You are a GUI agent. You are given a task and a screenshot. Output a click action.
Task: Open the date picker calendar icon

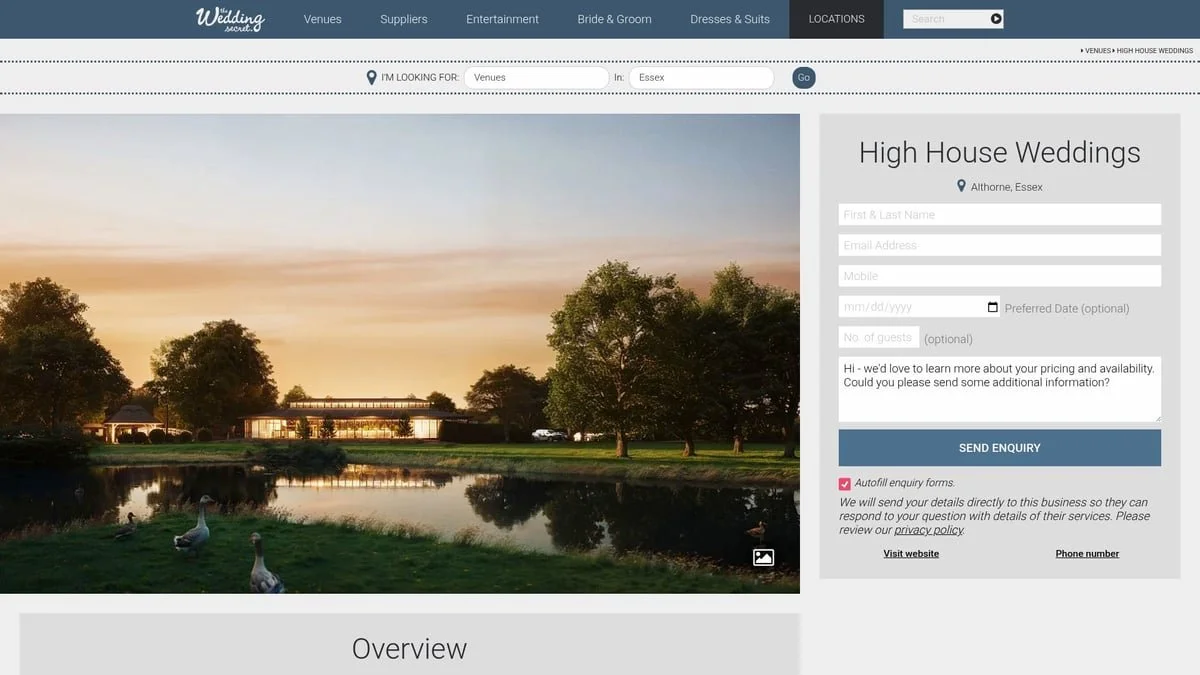click(x=992, y=308)
